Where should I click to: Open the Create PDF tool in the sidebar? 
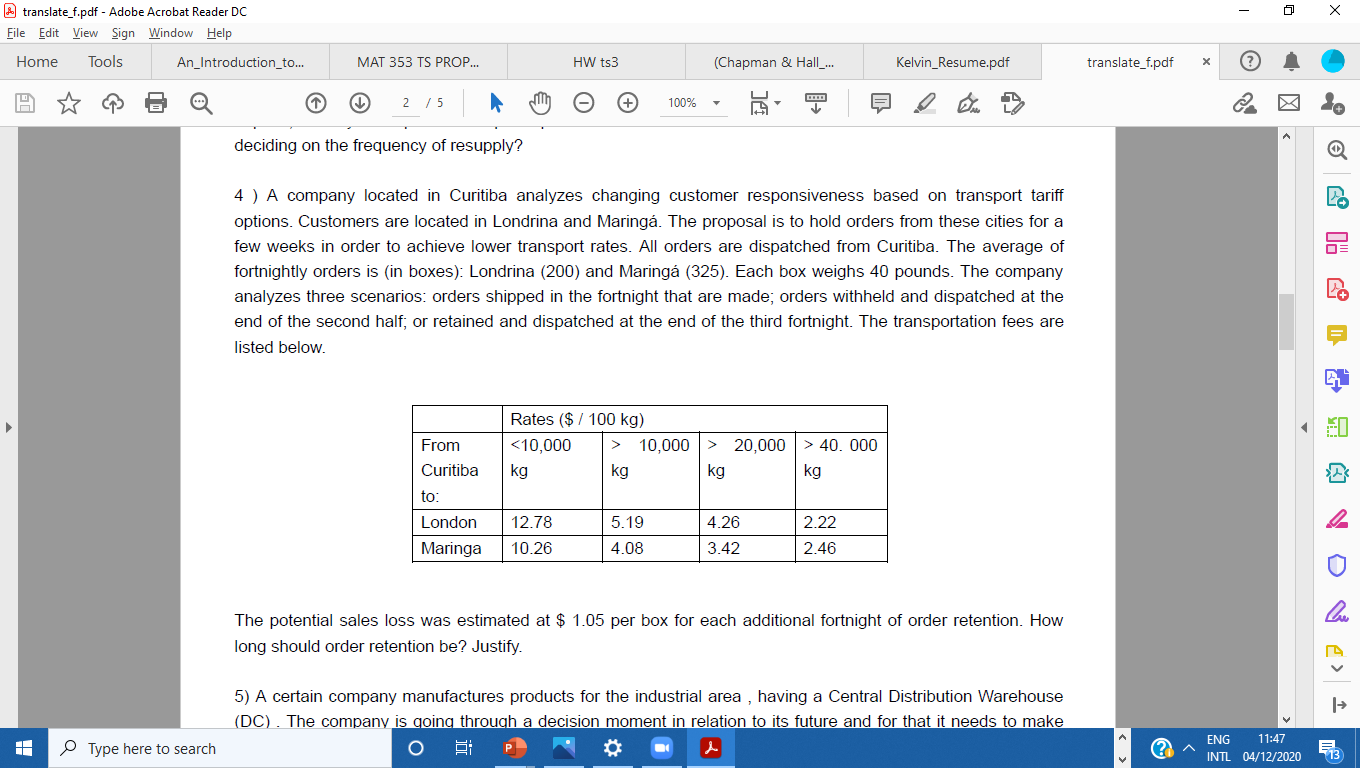tap(1337, 288)
